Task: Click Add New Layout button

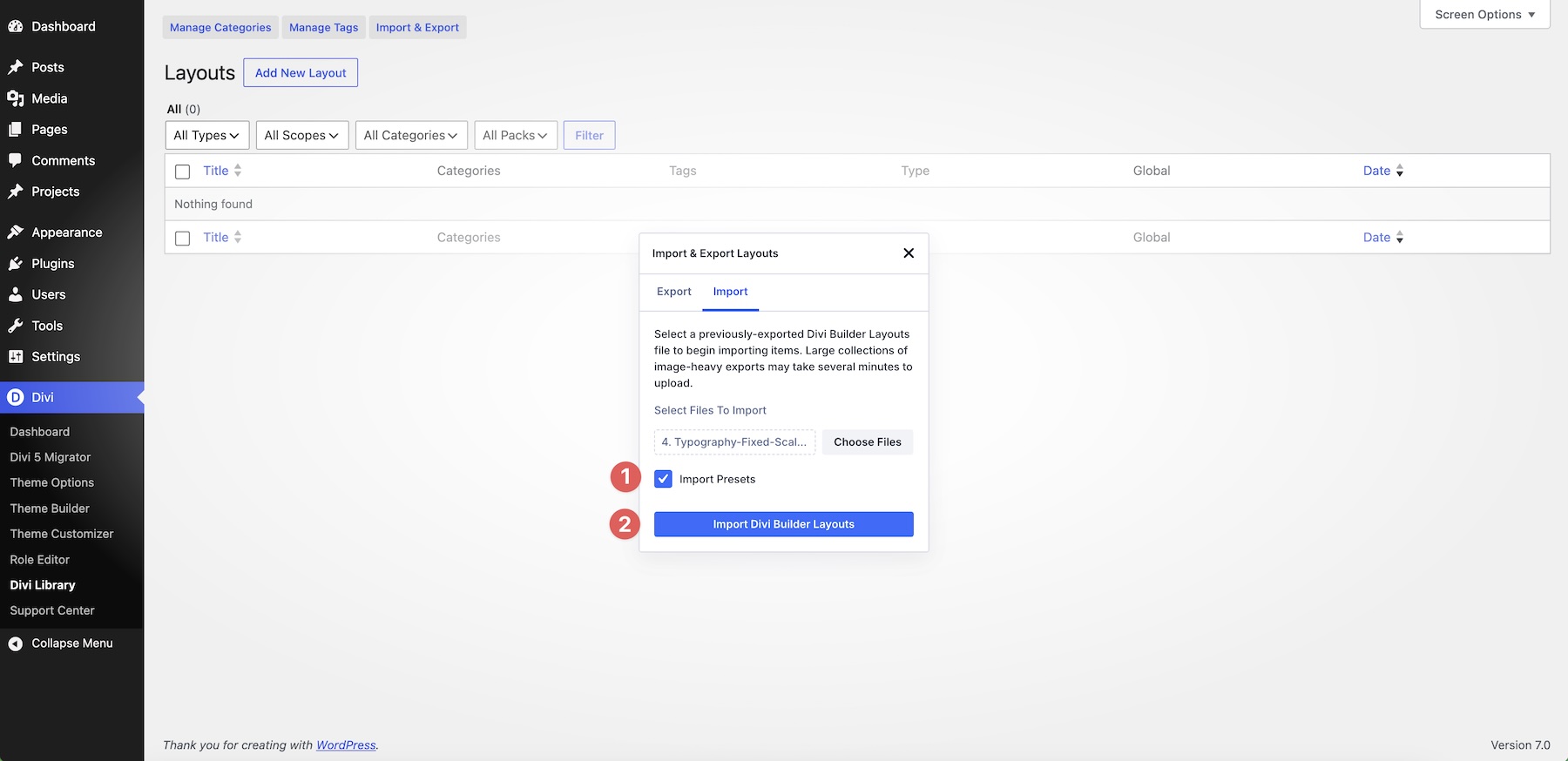Action: pyautogui.click(x=301, y=73)
